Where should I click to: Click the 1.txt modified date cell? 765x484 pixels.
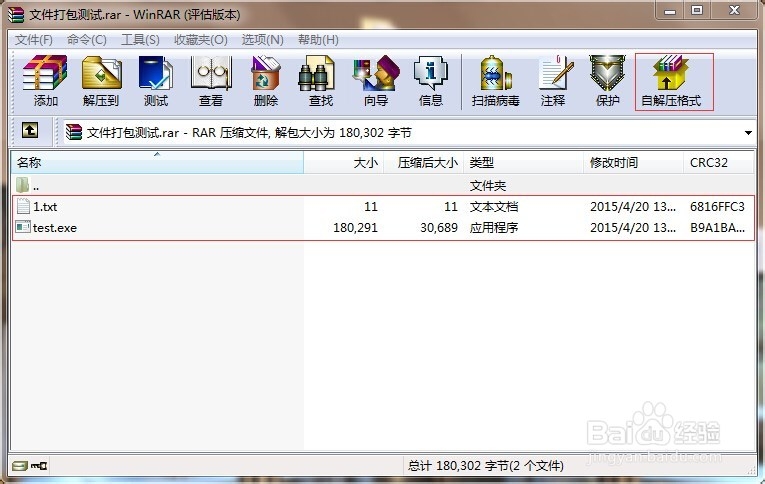[x=633, y=207]
